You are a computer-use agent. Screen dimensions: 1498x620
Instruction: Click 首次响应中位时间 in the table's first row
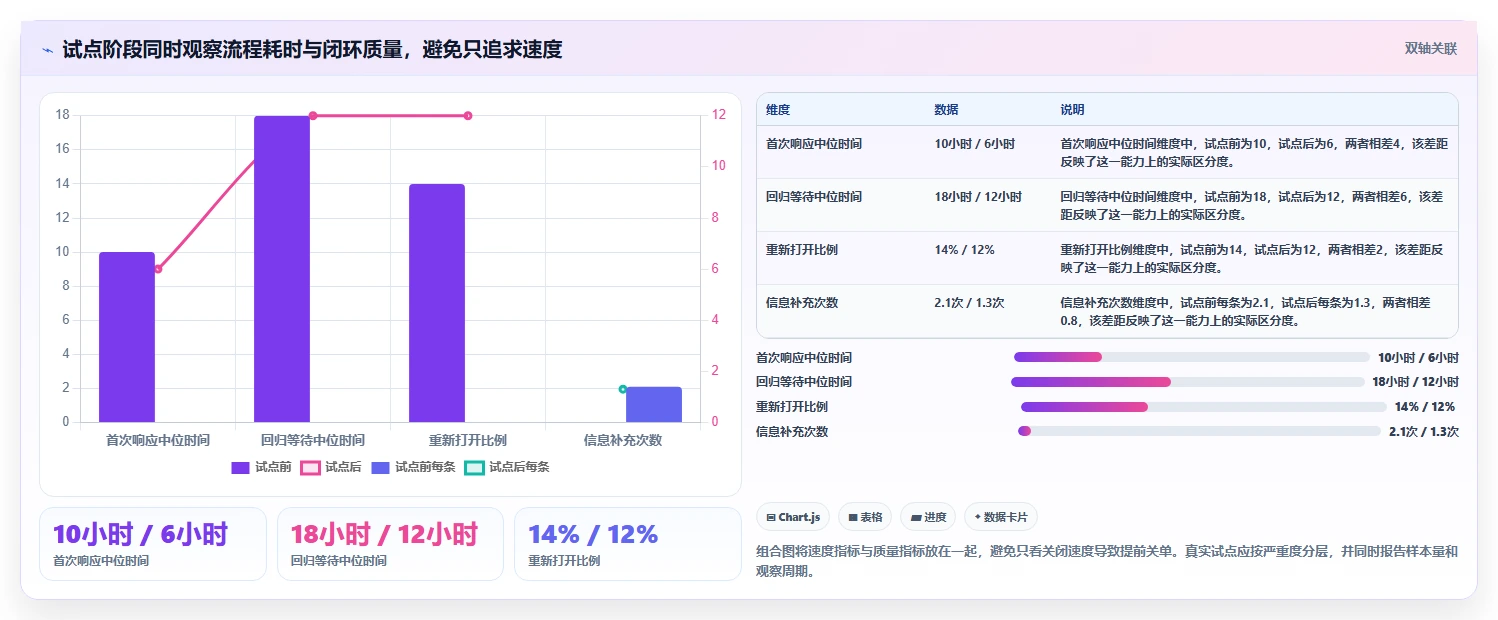814,144
